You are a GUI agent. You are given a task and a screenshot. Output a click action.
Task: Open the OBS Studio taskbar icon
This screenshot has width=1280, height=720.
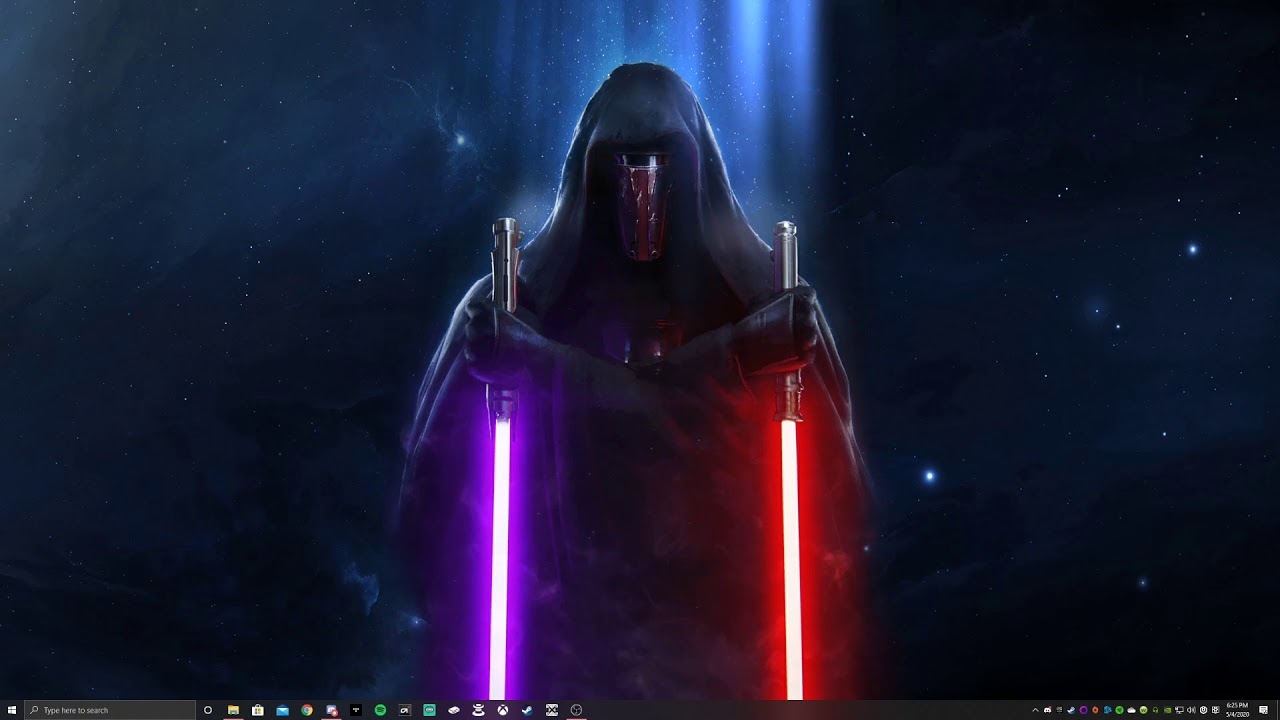click(x=576, y=710)
